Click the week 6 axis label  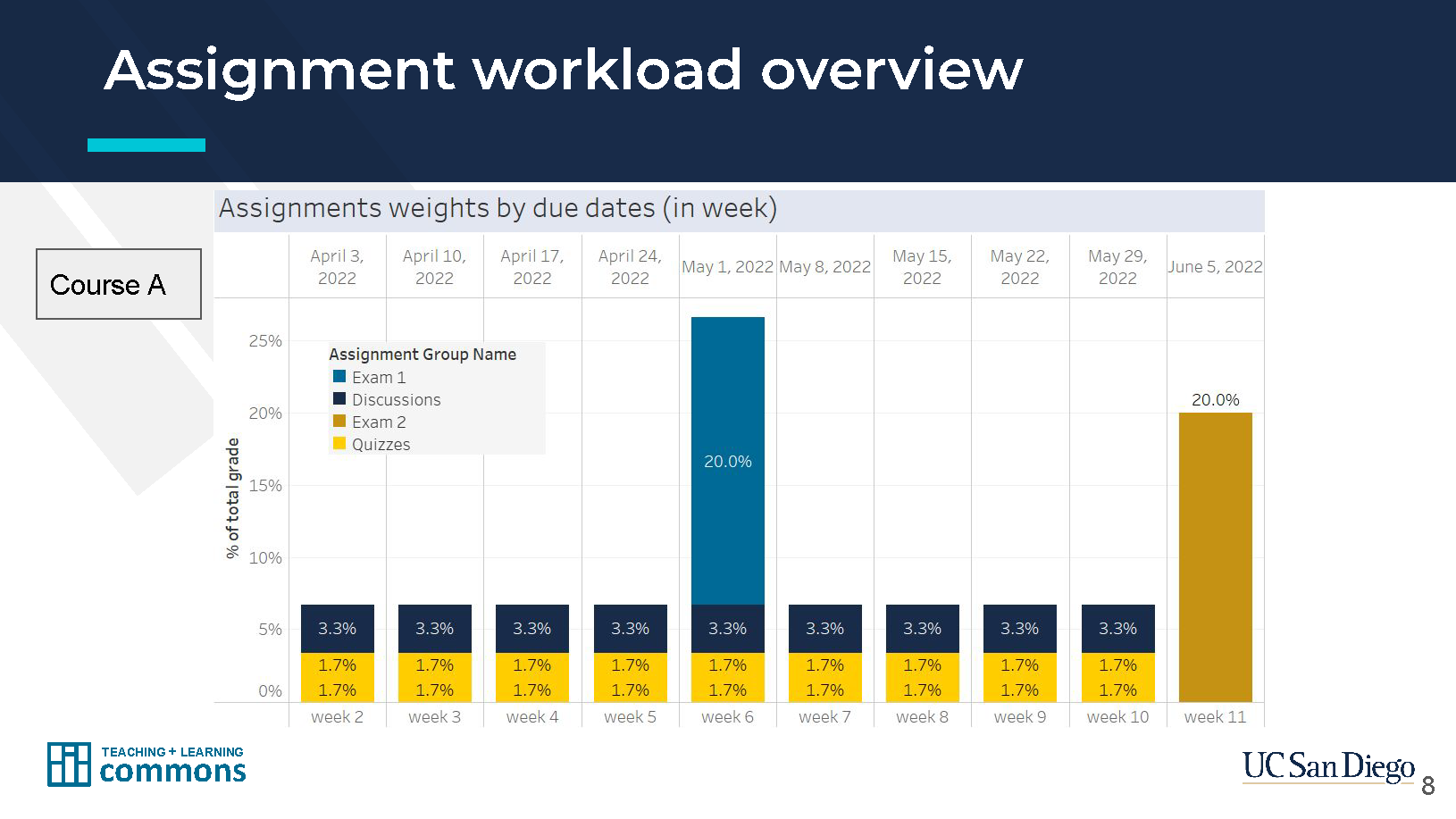click(x=727, y=716)
